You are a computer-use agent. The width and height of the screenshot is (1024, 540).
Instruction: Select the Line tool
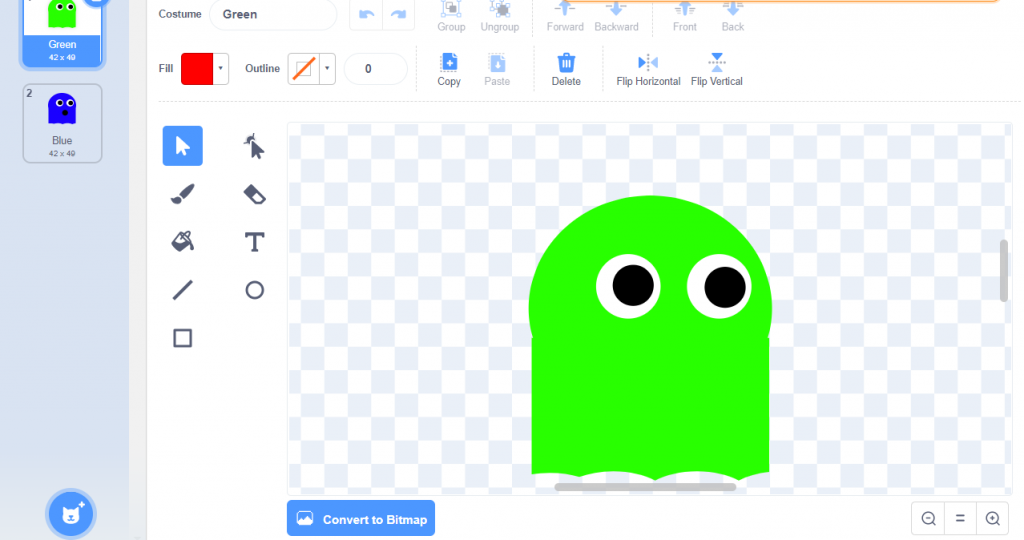pos(182,290)
